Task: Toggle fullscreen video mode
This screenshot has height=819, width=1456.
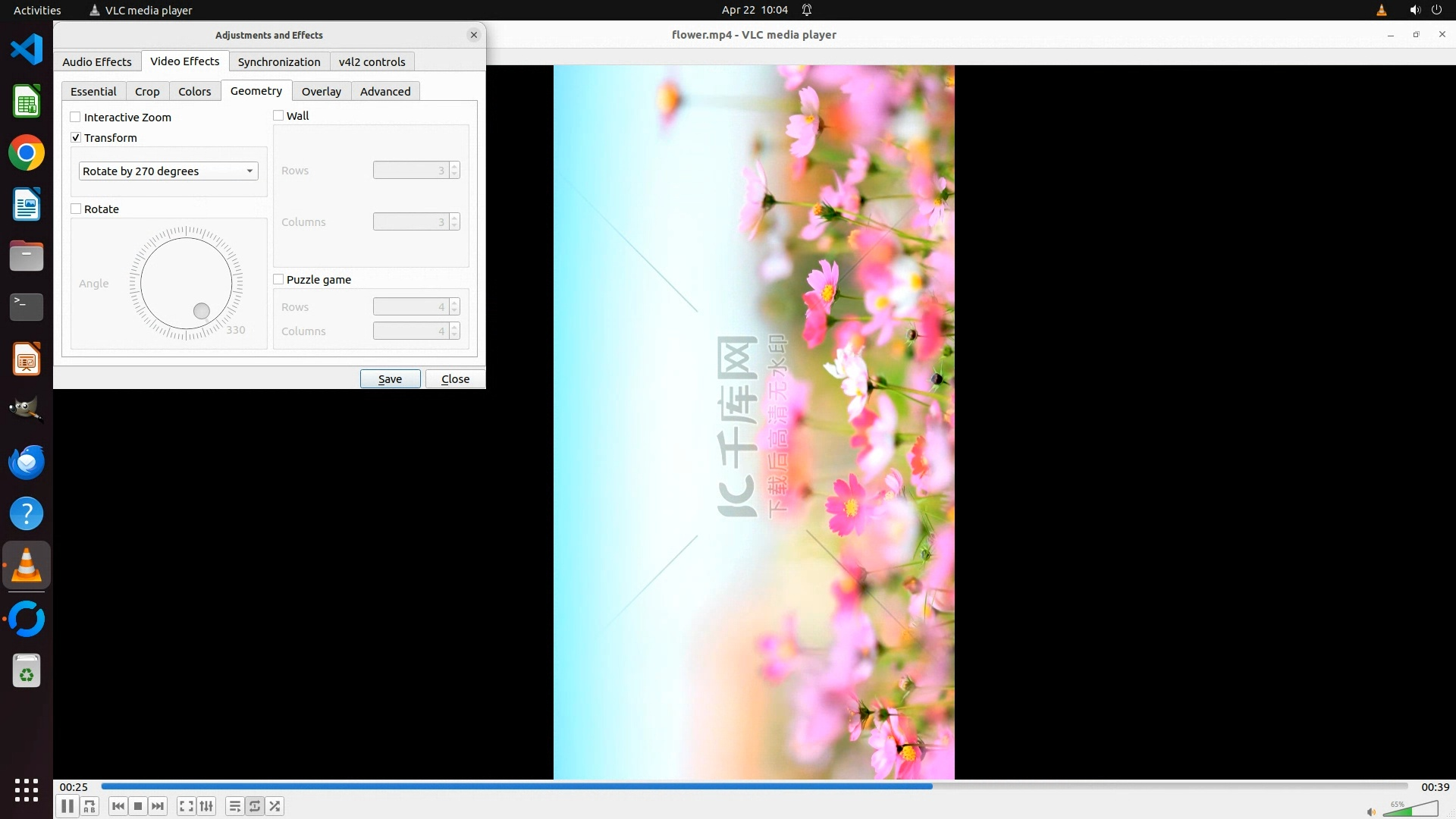Action: (x=187, y=806)
